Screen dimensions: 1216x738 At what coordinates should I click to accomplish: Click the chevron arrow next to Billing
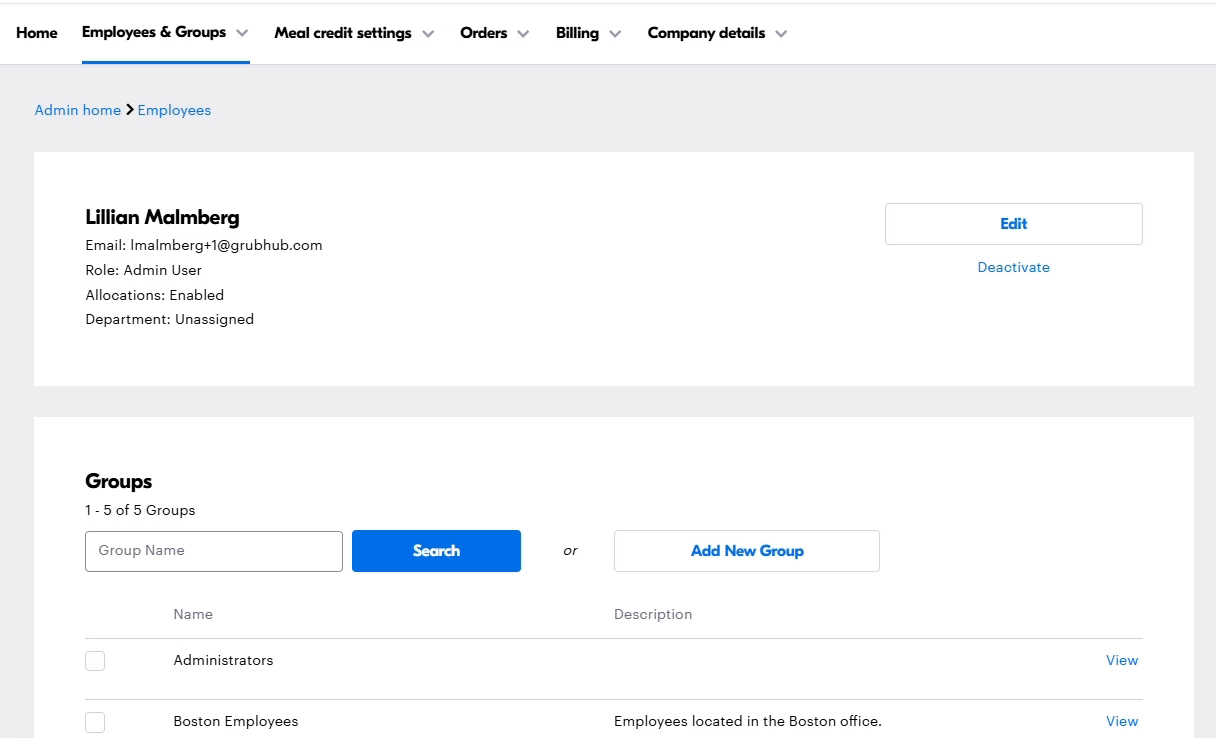click(615, 34)
